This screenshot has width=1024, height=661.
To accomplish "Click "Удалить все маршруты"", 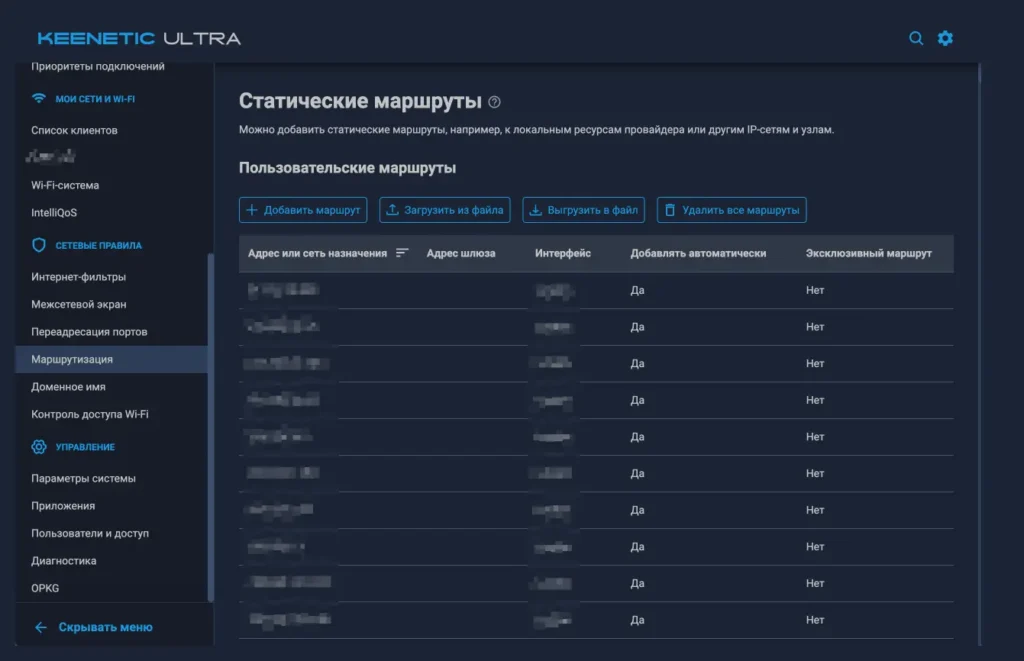I will 731,210.
